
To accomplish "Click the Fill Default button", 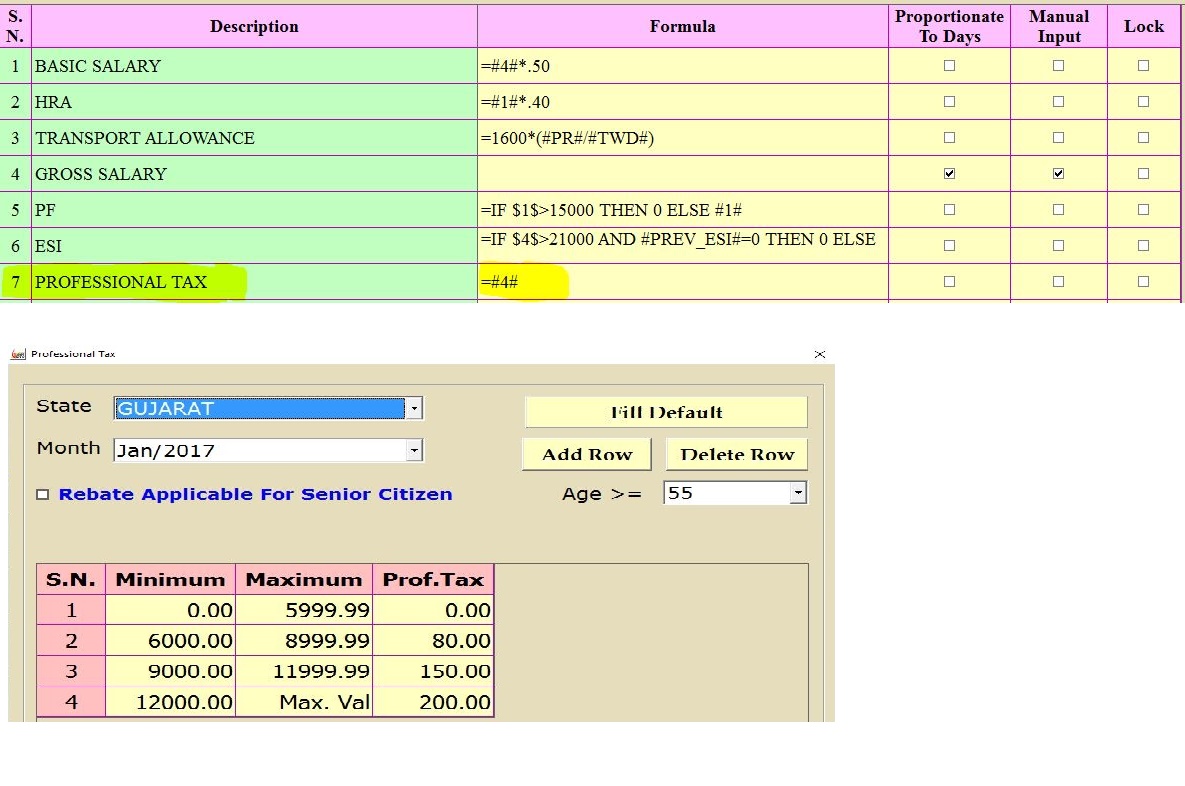I will 666,411.
